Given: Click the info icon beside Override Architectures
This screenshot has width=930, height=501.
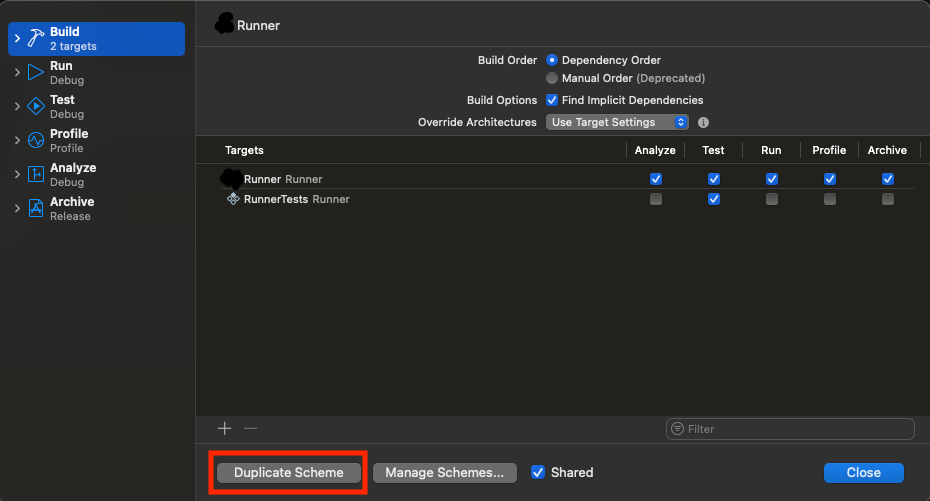Looking at the screenshot, I should (703, 122).
